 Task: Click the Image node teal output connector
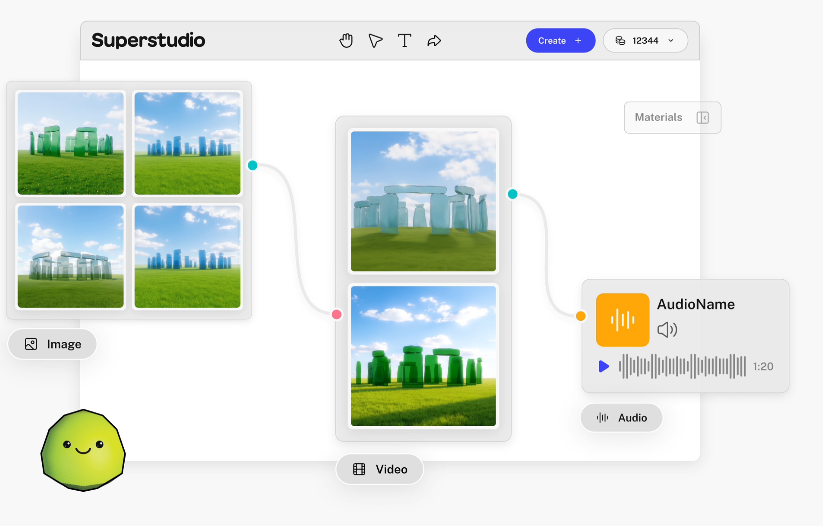click(x=252, y=165)
